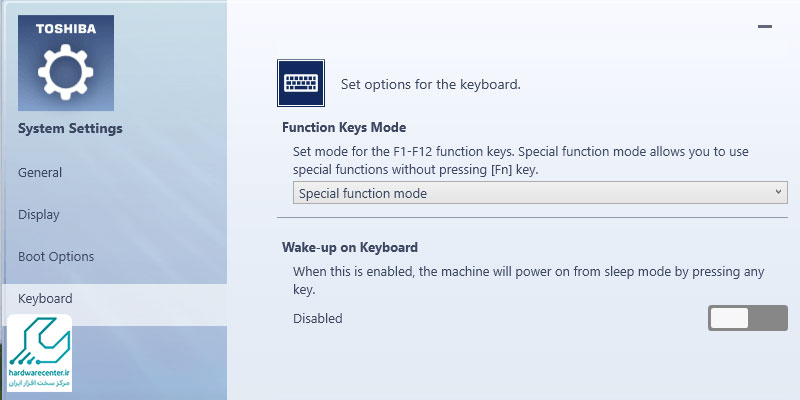Click the Wake-up on Keyboard heading
The image size is (800, 400).
(x=350, y=247)
